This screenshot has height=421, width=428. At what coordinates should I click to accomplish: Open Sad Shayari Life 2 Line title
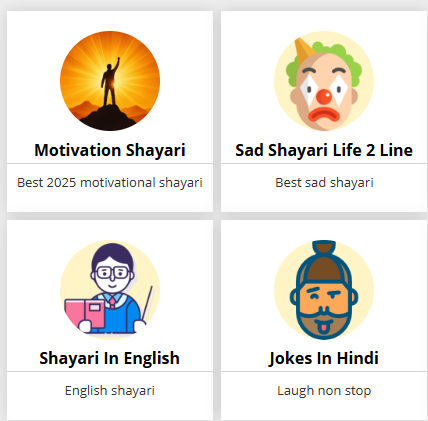pyautogui.click(x=324, y=150)
